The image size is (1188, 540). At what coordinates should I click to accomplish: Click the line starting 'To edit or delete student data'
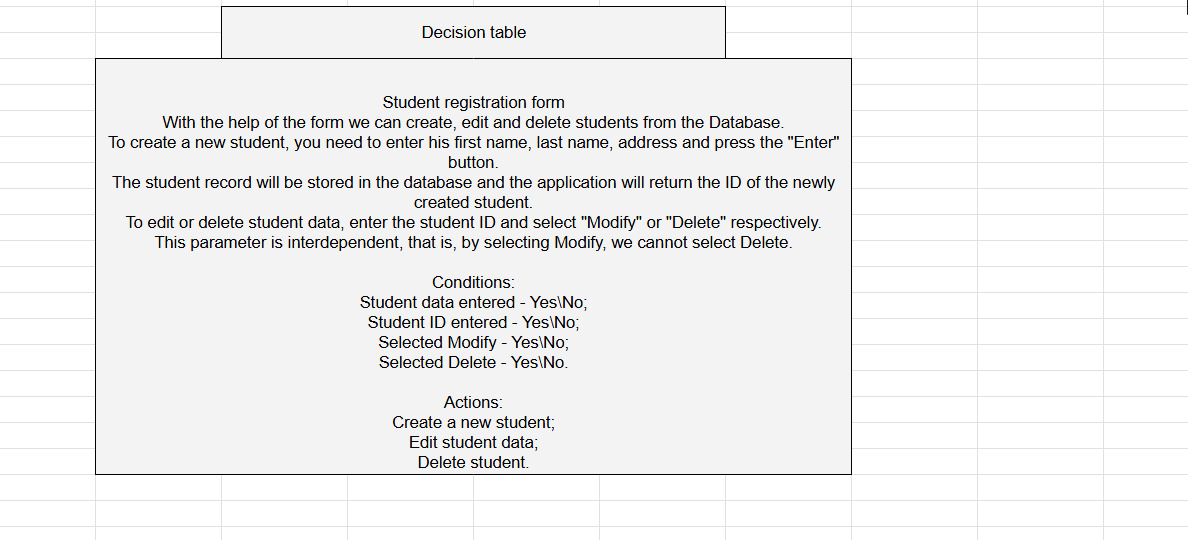coord(473,222)
